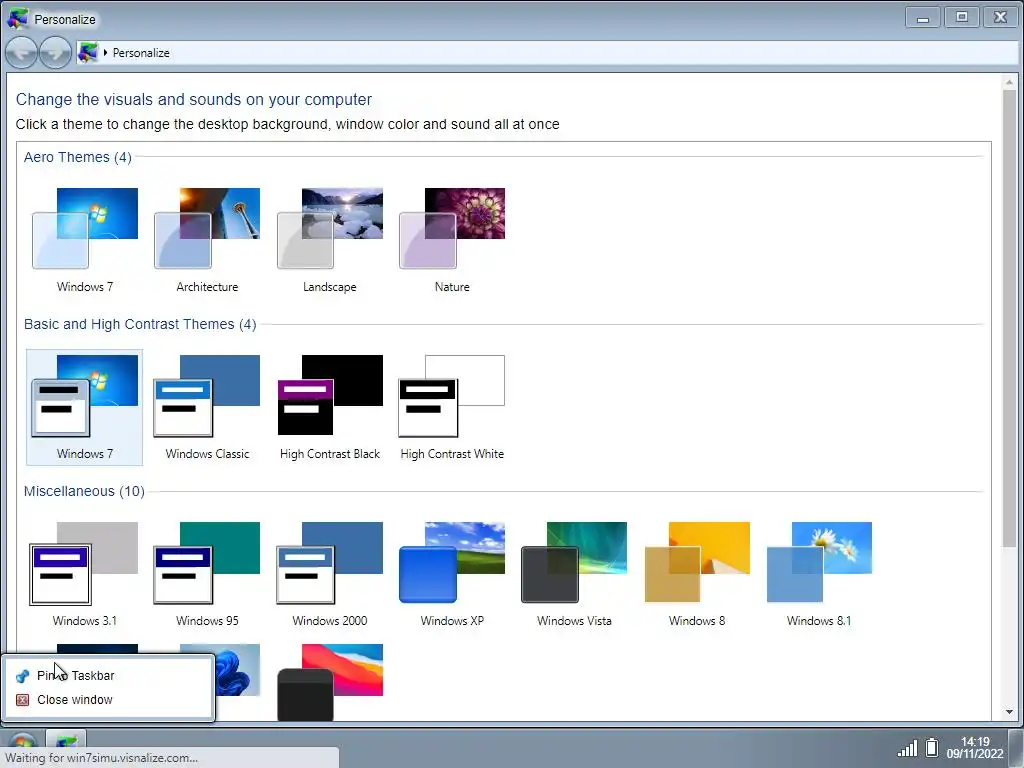The image size is (1024, 768).
Task: Click the Aero Themes (4) section header
Action: 78,157
